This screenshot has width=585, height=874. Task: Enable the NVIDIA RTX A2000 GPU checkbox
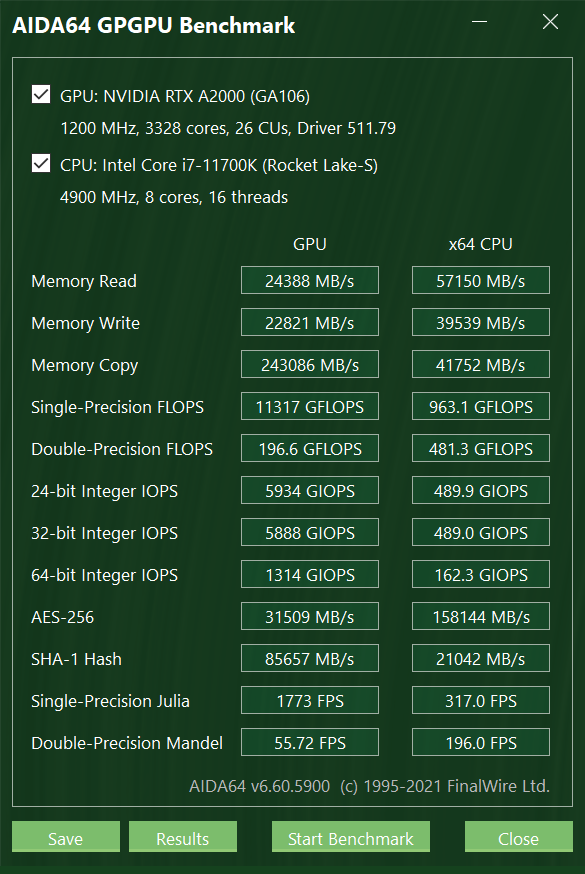click(x=41, y=94)
